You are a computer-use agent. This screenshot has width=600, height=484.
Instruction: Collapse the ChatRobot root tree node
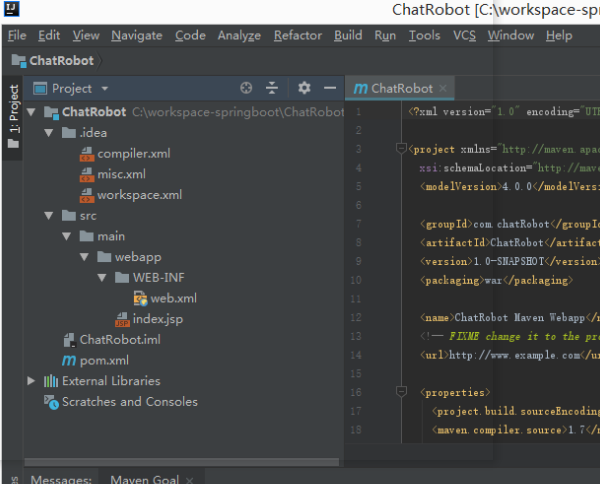click(x=31, y=112)
